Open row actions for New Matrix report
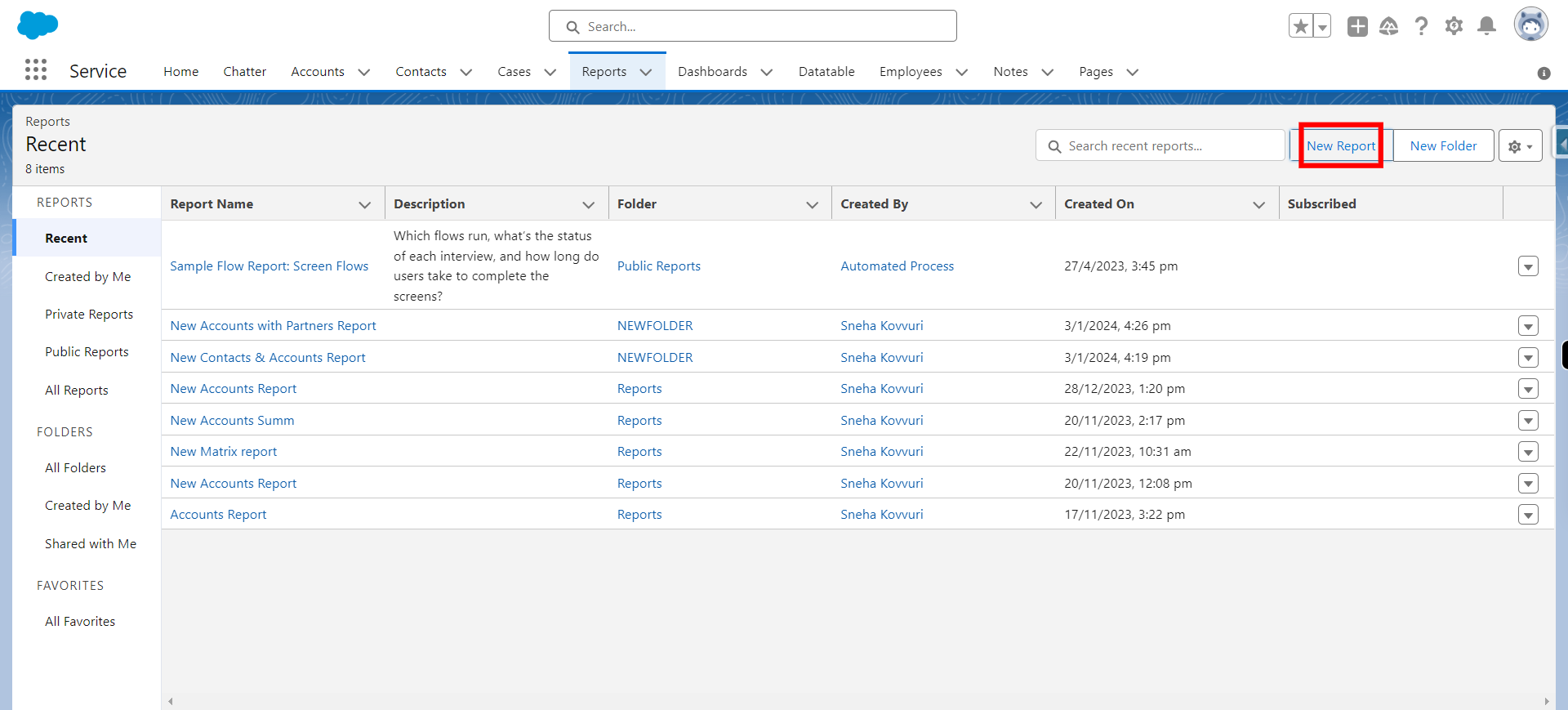The width and height of the screenshot is (1568, 710). 1528,452
